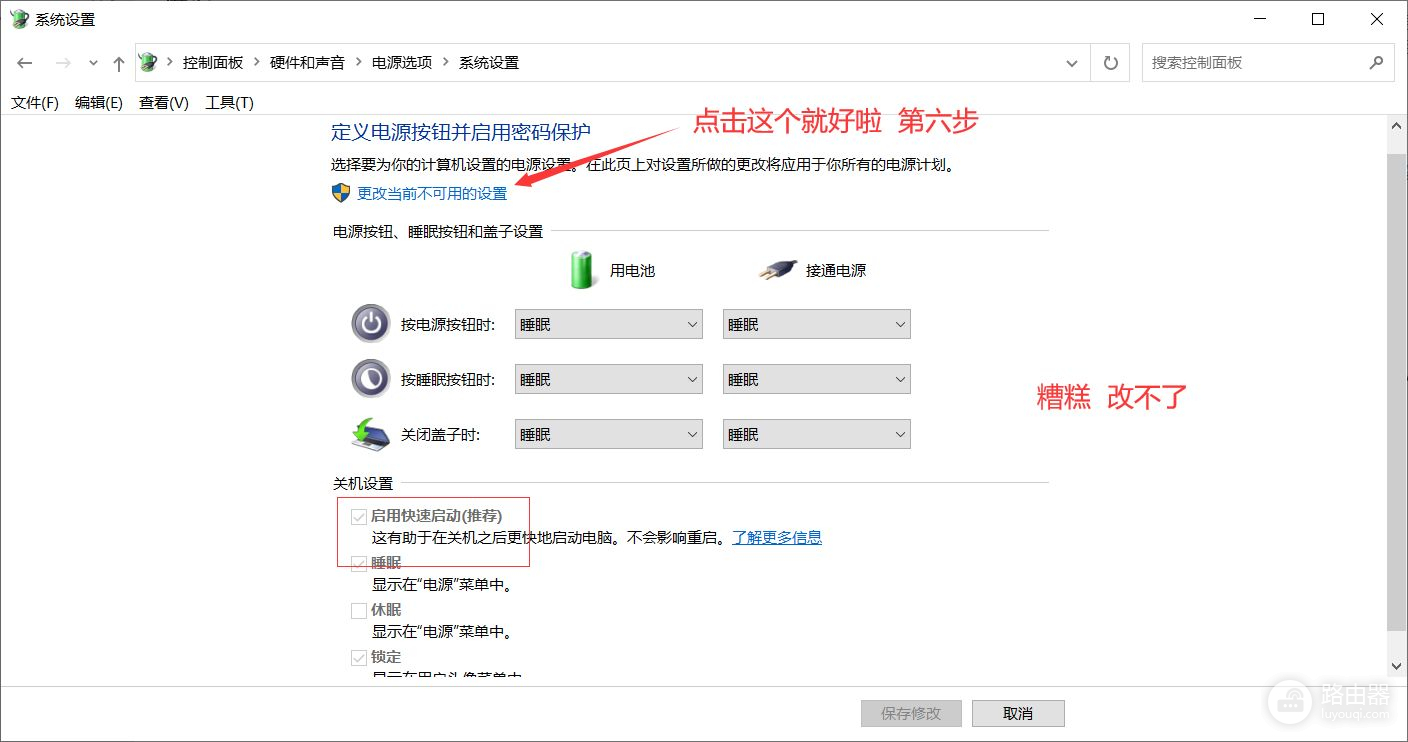Open sleep button on-battery dropdown
This screenshot has height=742, width=1408.
pyautogui.click(x=609, y=379)
